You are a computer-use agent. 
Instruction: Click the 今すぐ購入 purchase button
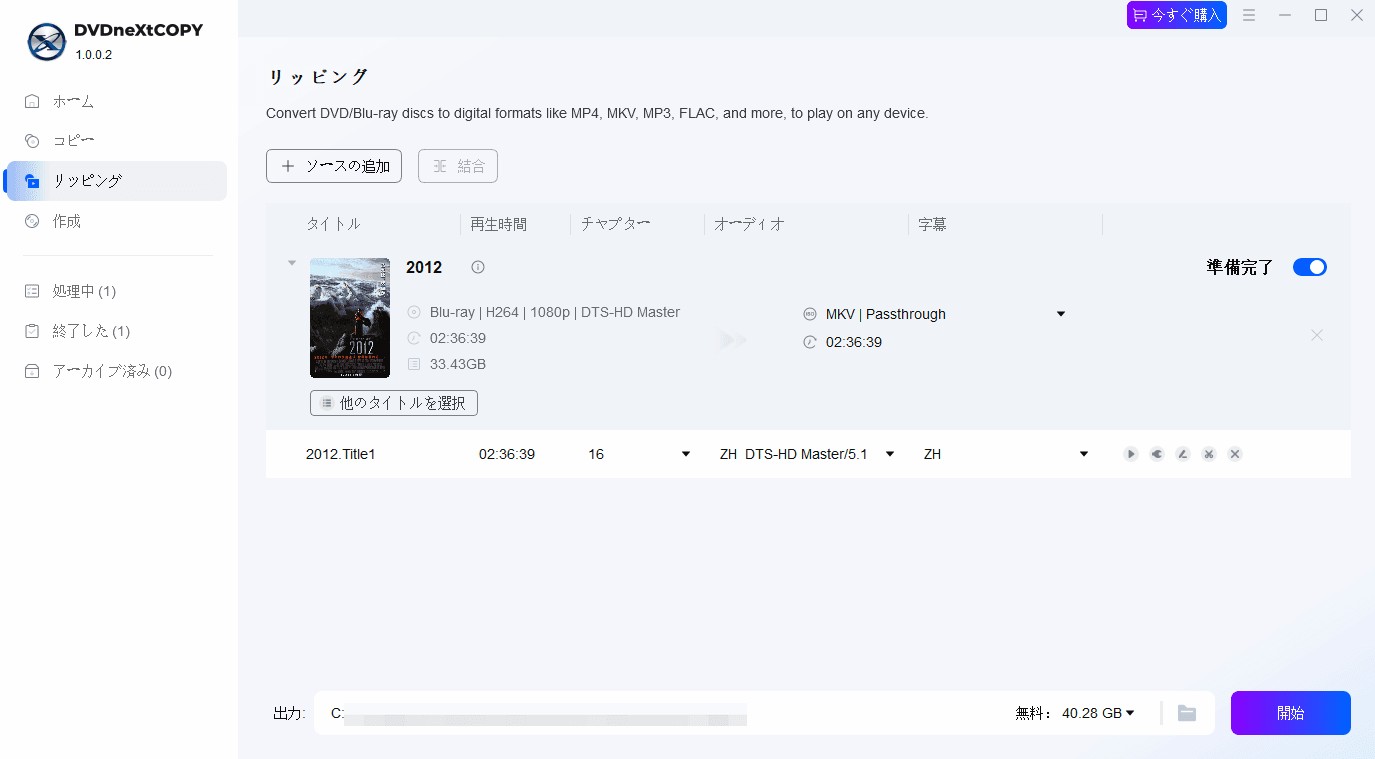pyautogui.click(x=1177, y=15)
